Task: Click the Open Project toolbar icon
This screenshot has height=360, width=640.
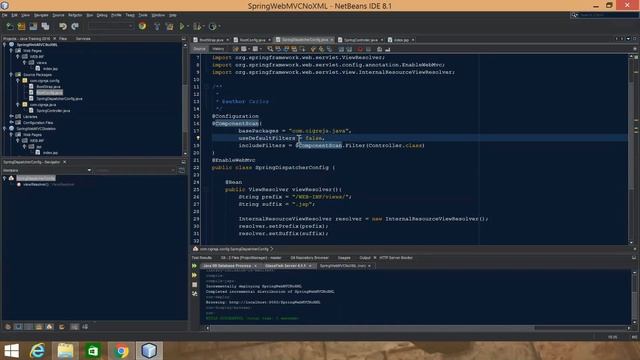Action: coord(33,27)
